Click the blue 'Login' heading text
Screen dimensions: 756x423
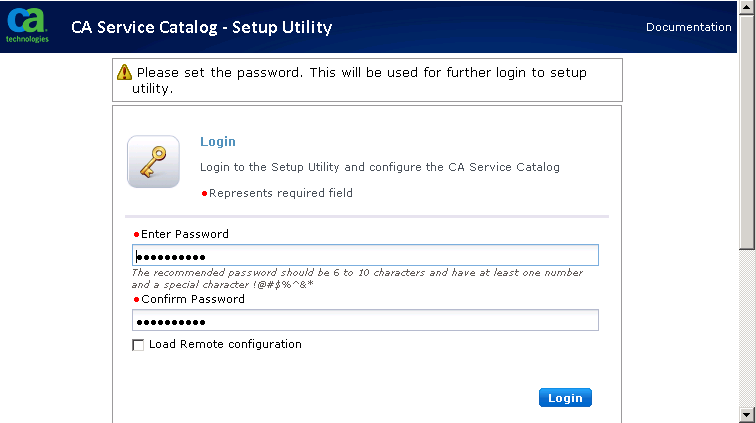[218, 142]
